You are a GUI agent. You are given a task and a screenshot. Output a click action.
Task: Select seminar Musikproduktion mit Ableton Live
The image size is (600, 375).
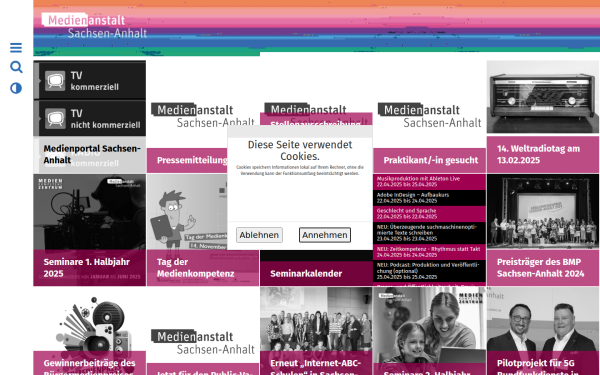click(430, 182)
